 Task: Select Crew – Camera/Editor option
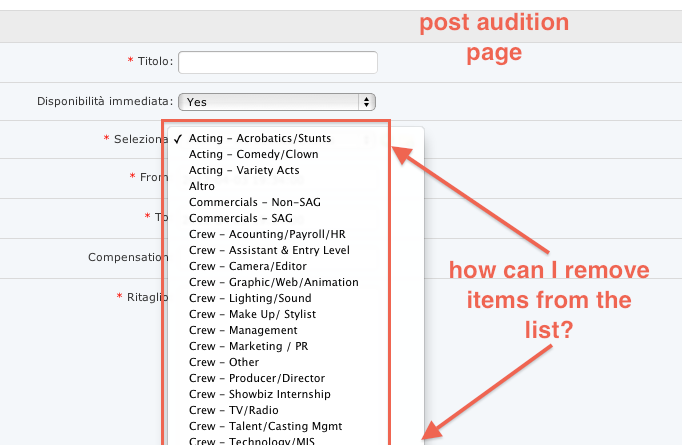coord(249,266)
